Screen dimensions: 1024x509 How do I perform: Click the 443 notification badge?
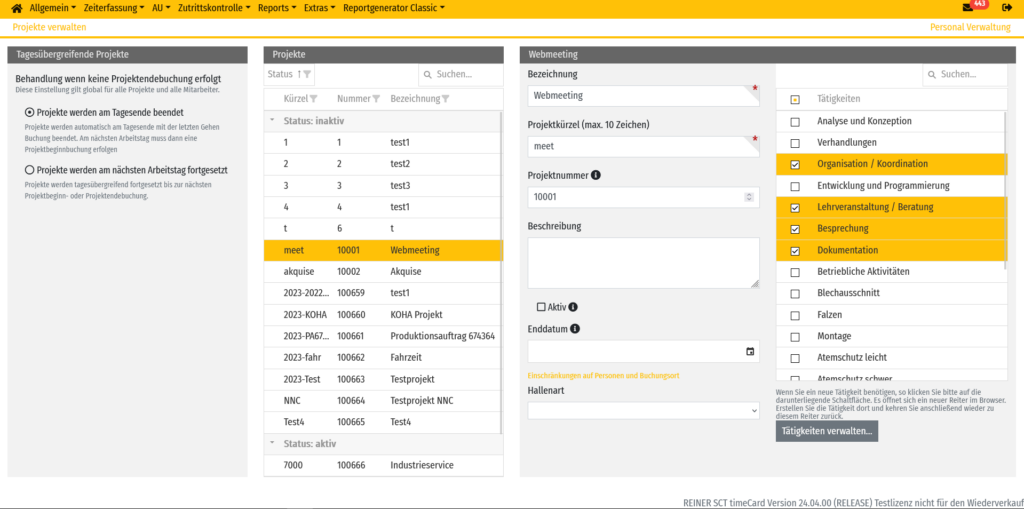click(x=980, y=4)
